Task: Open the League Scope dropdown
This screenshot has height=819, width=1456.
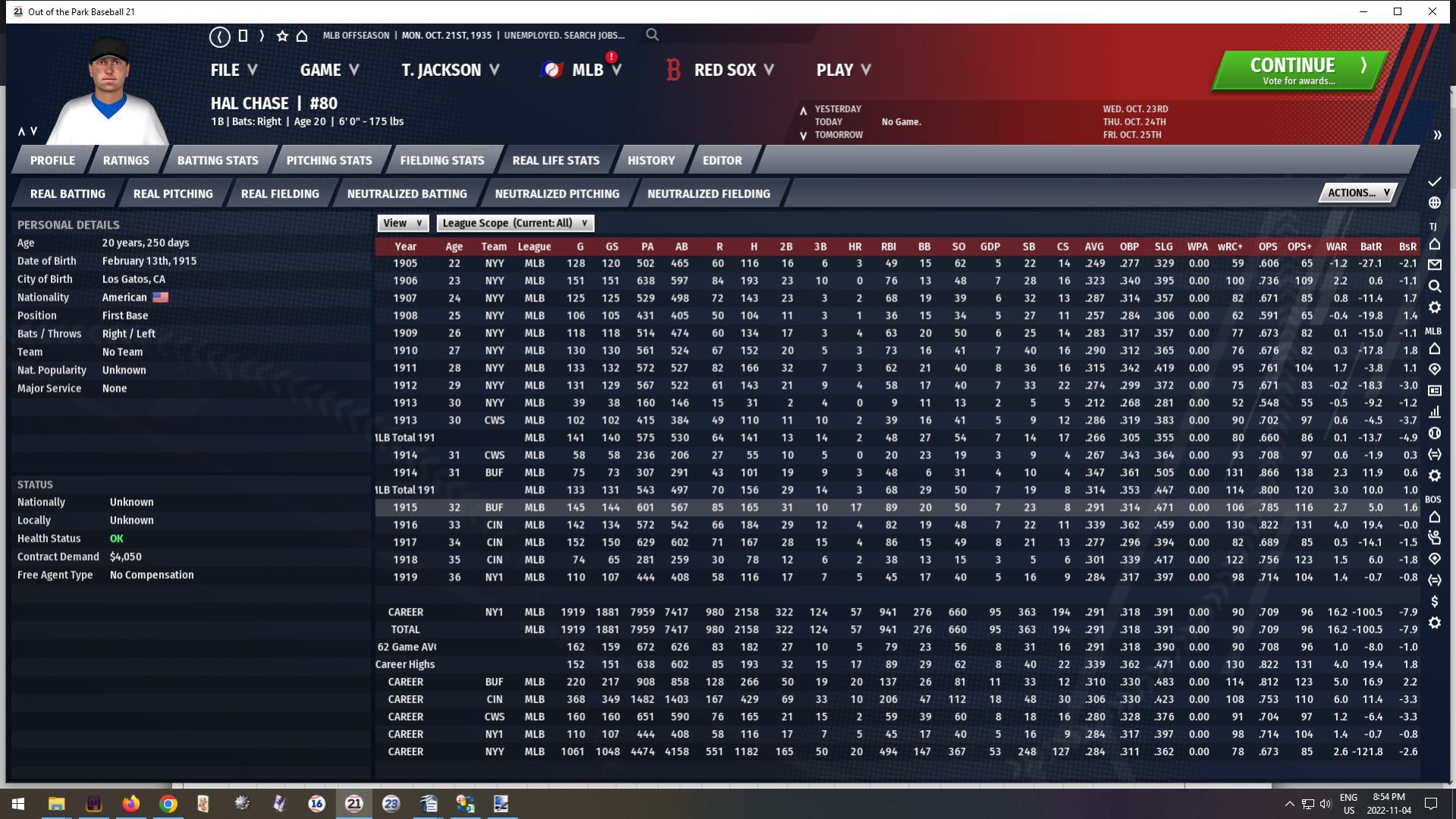Action: point(515,223)
